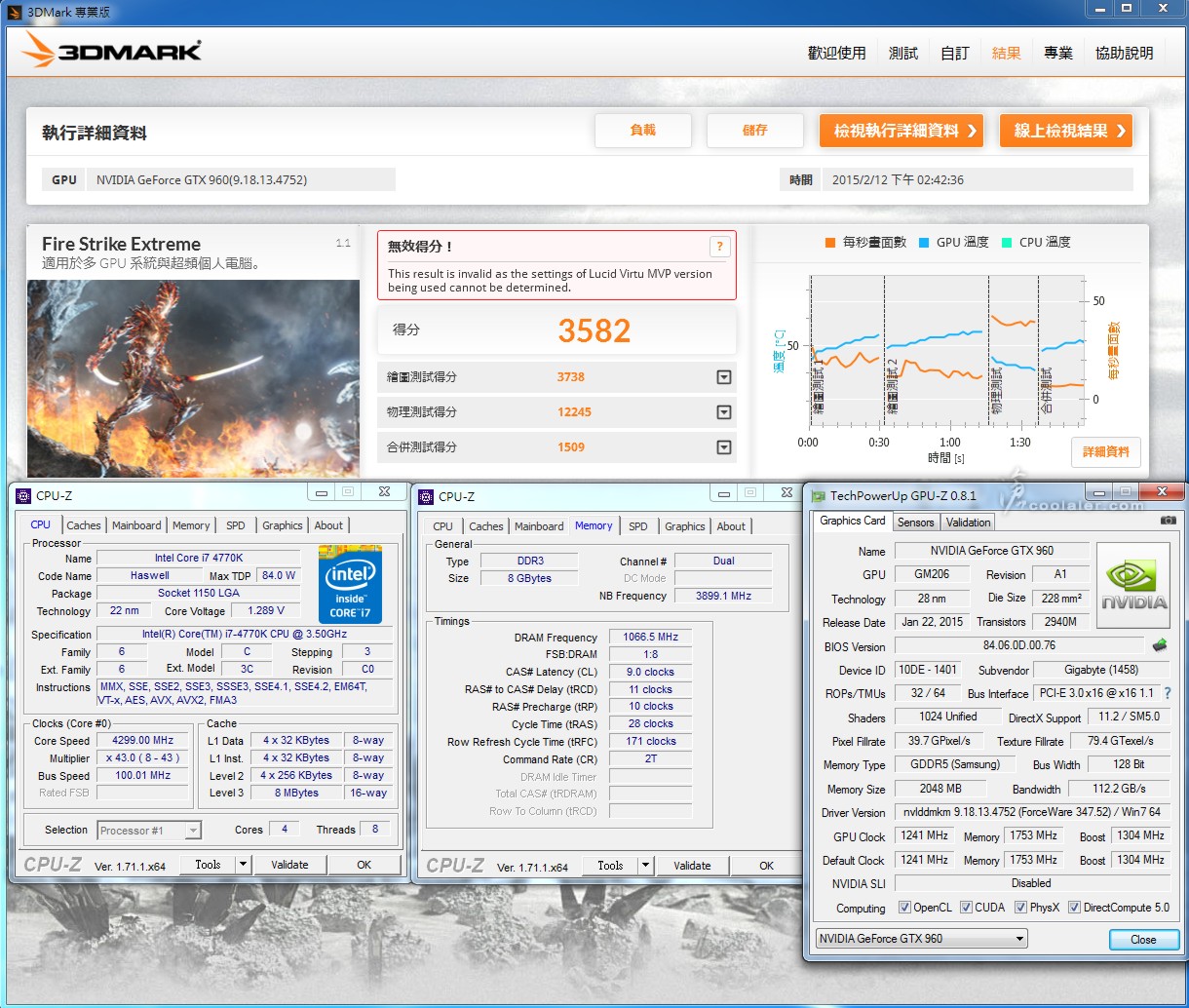
Task: Open Graphics tab in CPU-Z memory window
Action: click(x=685, y=526)
